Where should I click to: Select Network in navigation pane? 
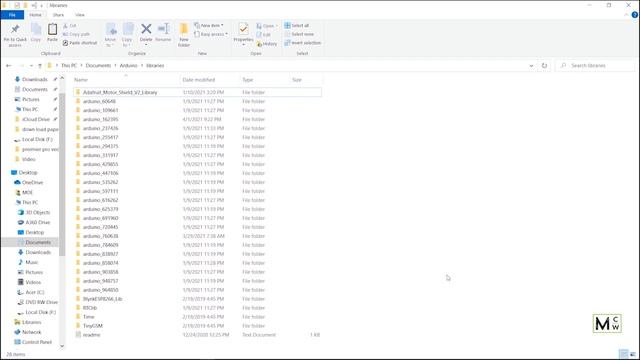(31, 332)
